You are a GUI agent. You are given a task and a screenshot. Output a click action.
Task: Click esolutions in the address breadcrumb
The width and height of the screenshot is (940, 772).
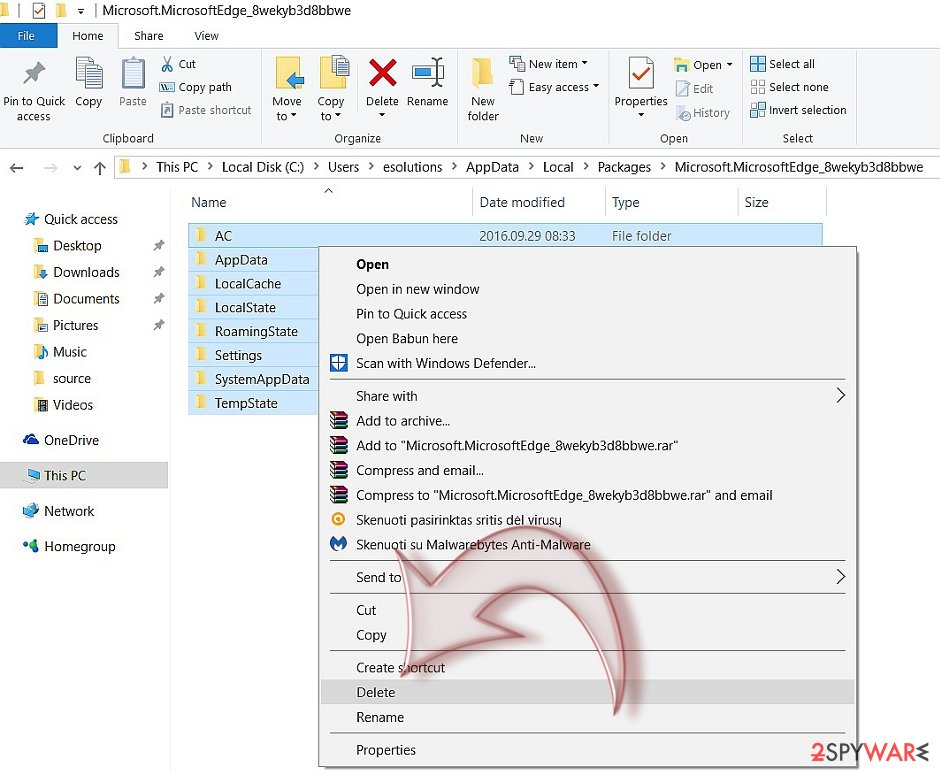[x=412, y=167]
